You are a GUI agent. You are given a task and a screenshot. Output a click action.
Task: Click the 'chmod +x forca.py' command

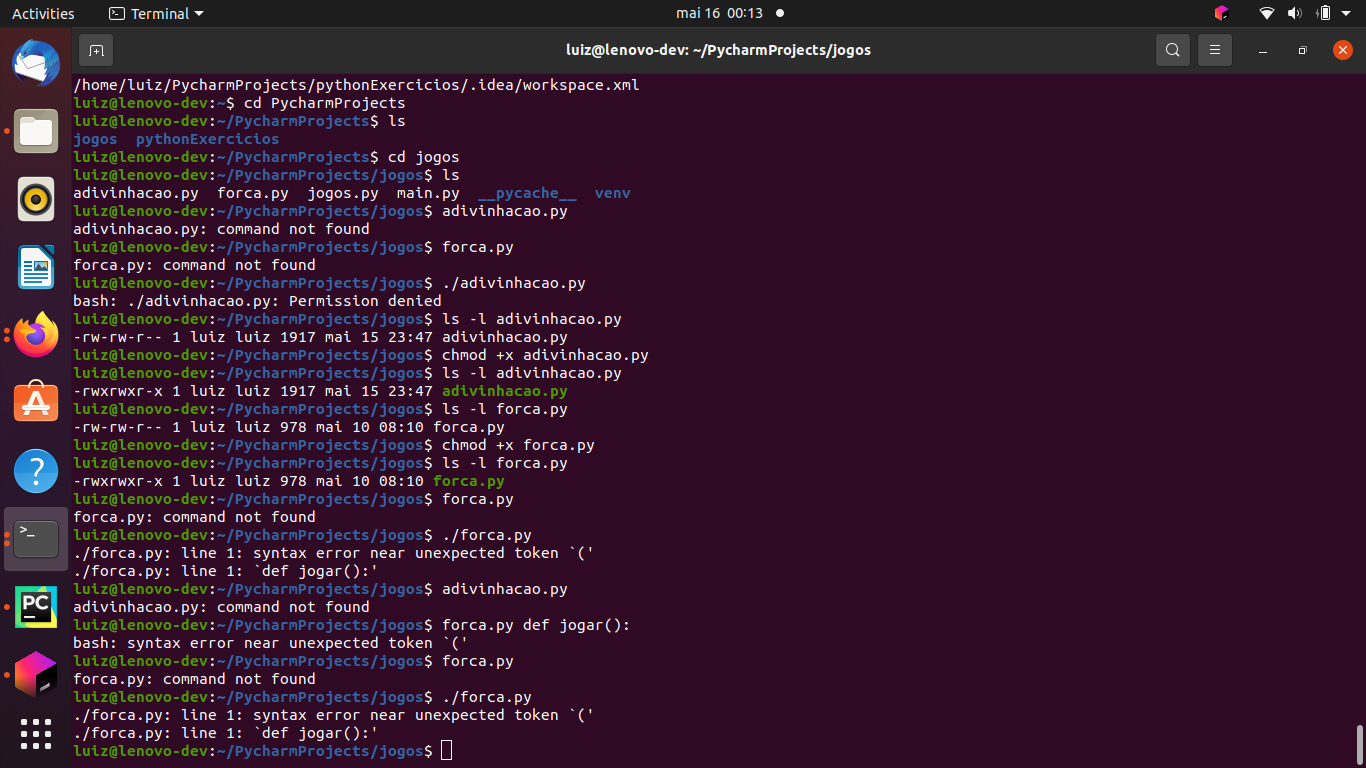click(518, 445)
